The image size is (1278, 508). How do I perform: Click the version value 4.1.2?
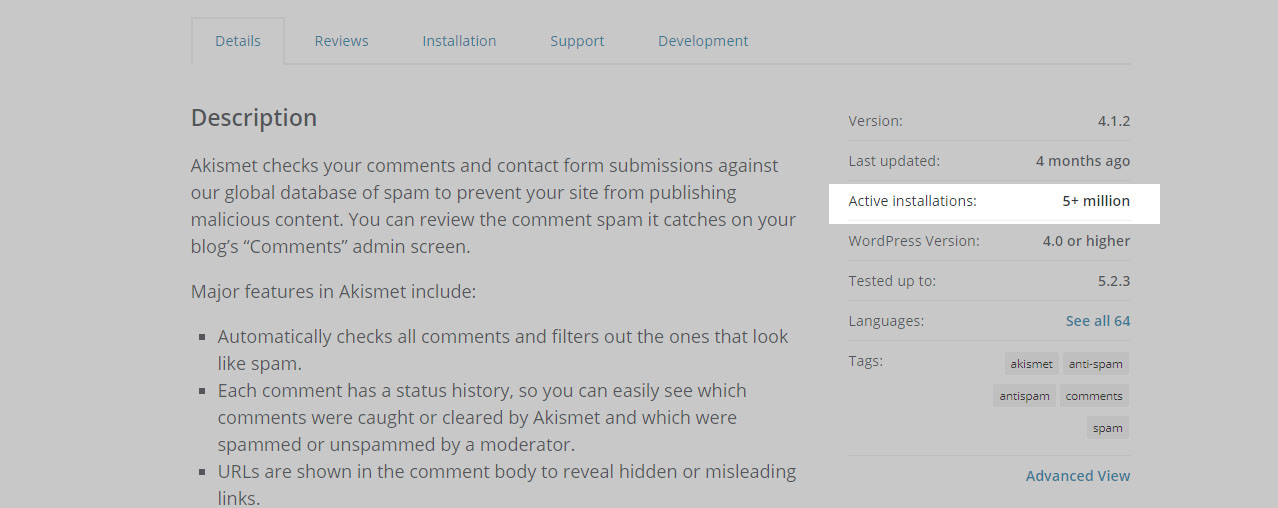[1114, 121]
